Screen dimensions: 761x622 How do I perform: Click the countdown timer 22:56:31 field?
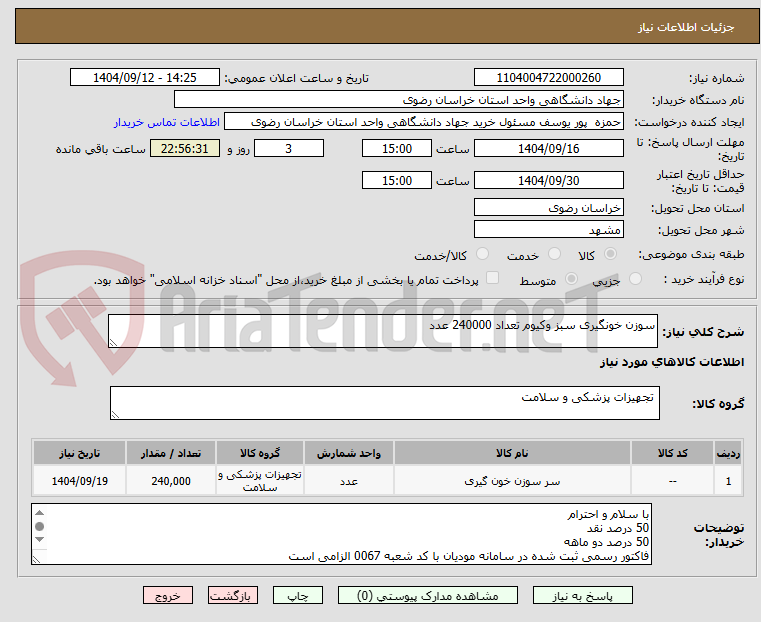point(184,148)
